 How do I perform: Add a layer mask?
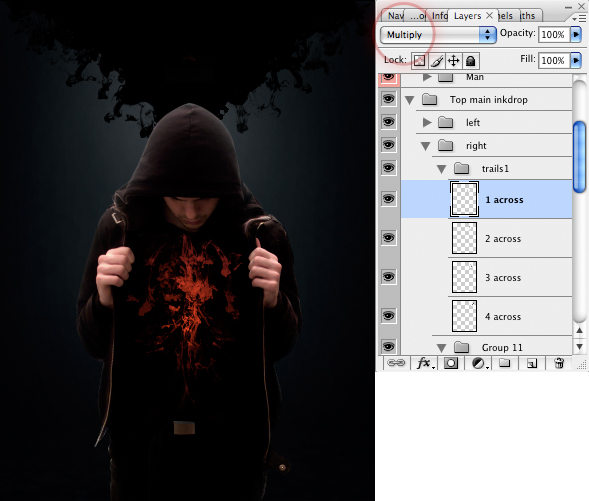coord(451,363)
